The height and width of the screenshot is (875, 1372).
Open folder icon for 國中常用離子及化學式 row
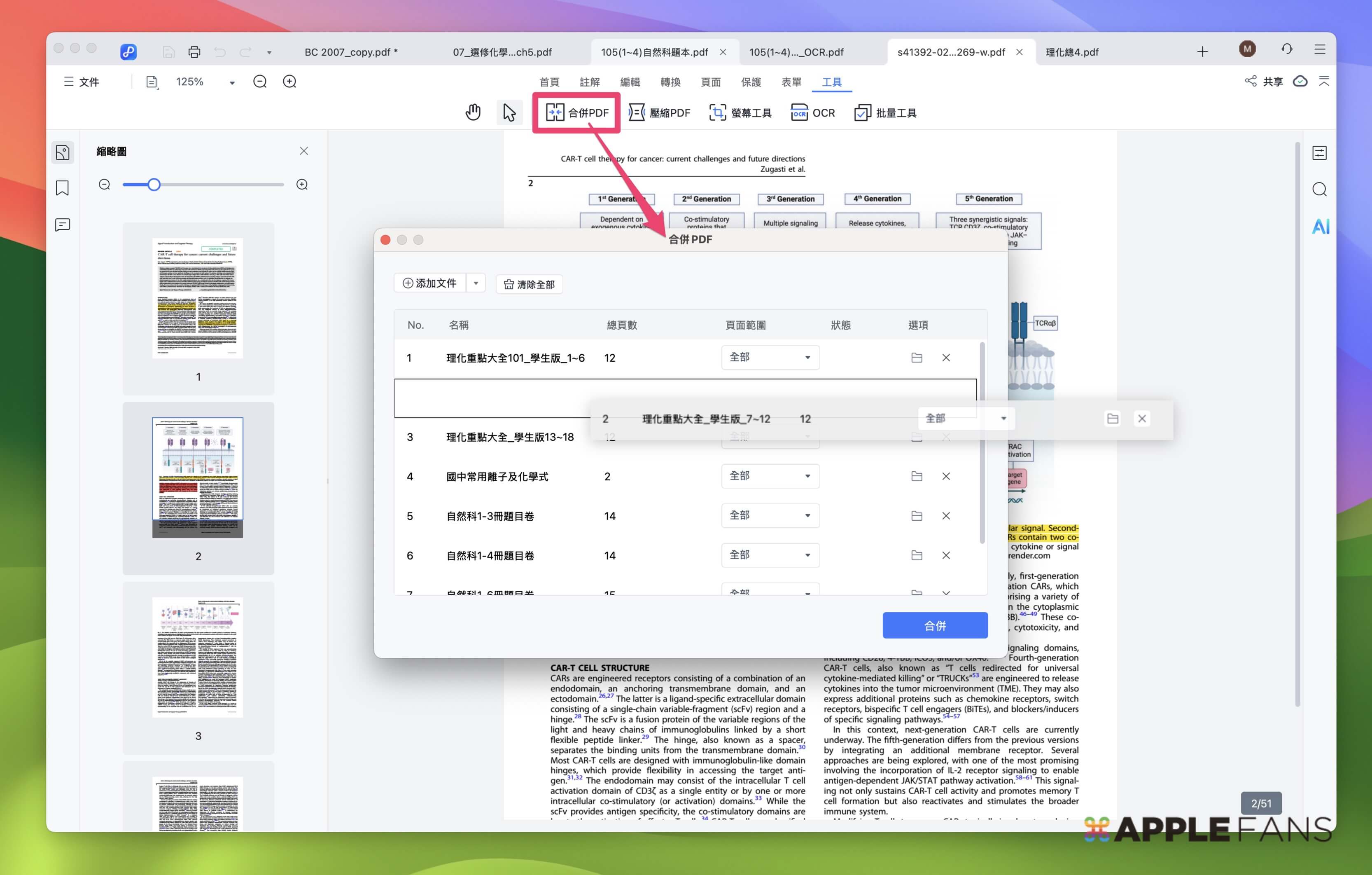(x=916, y=476)
